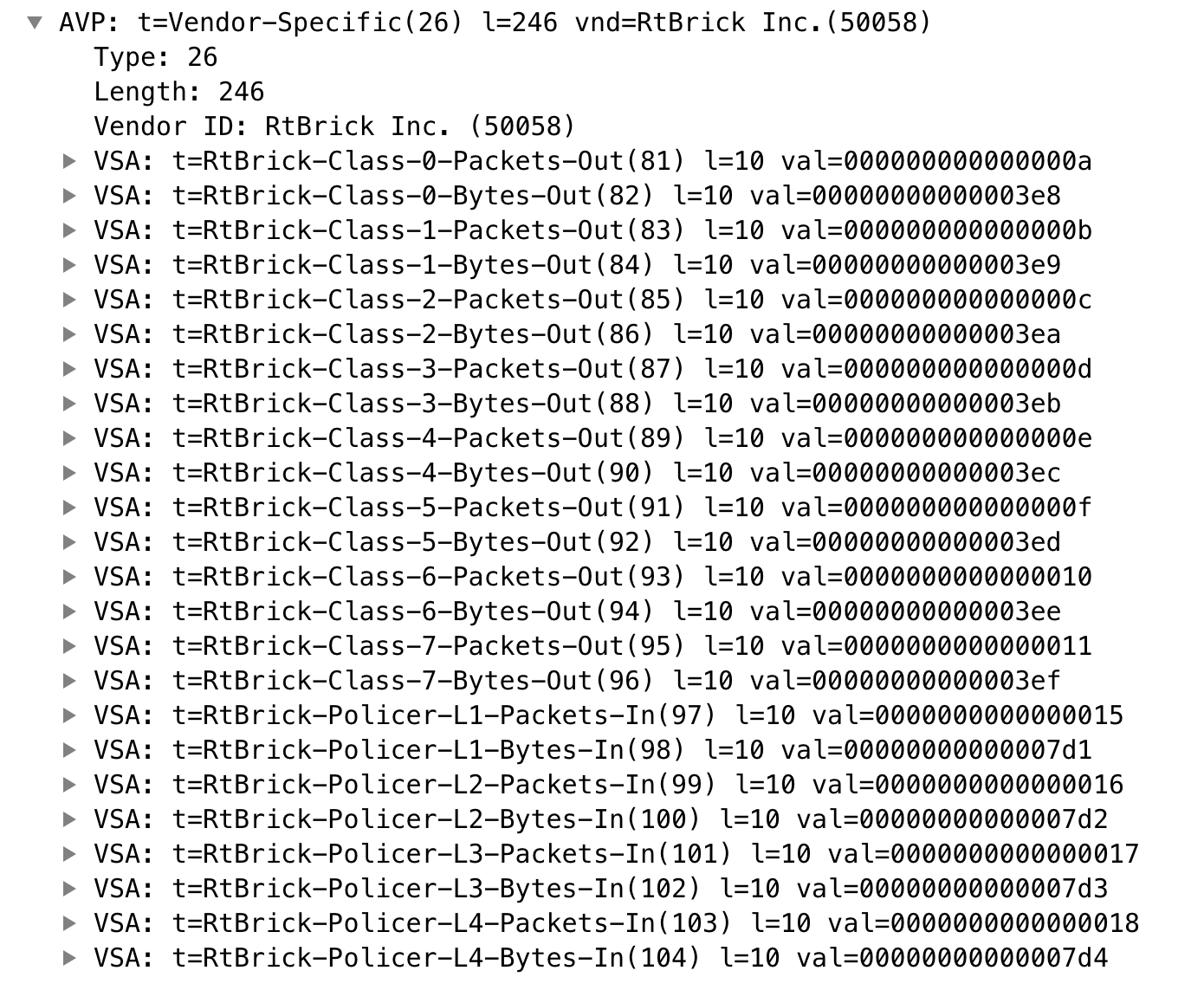Select the RtBrick-Class-7-Packets-Out VSA row
Image resolution: width=1204 pixels, height=1003 pixels.
pos(592,646)
